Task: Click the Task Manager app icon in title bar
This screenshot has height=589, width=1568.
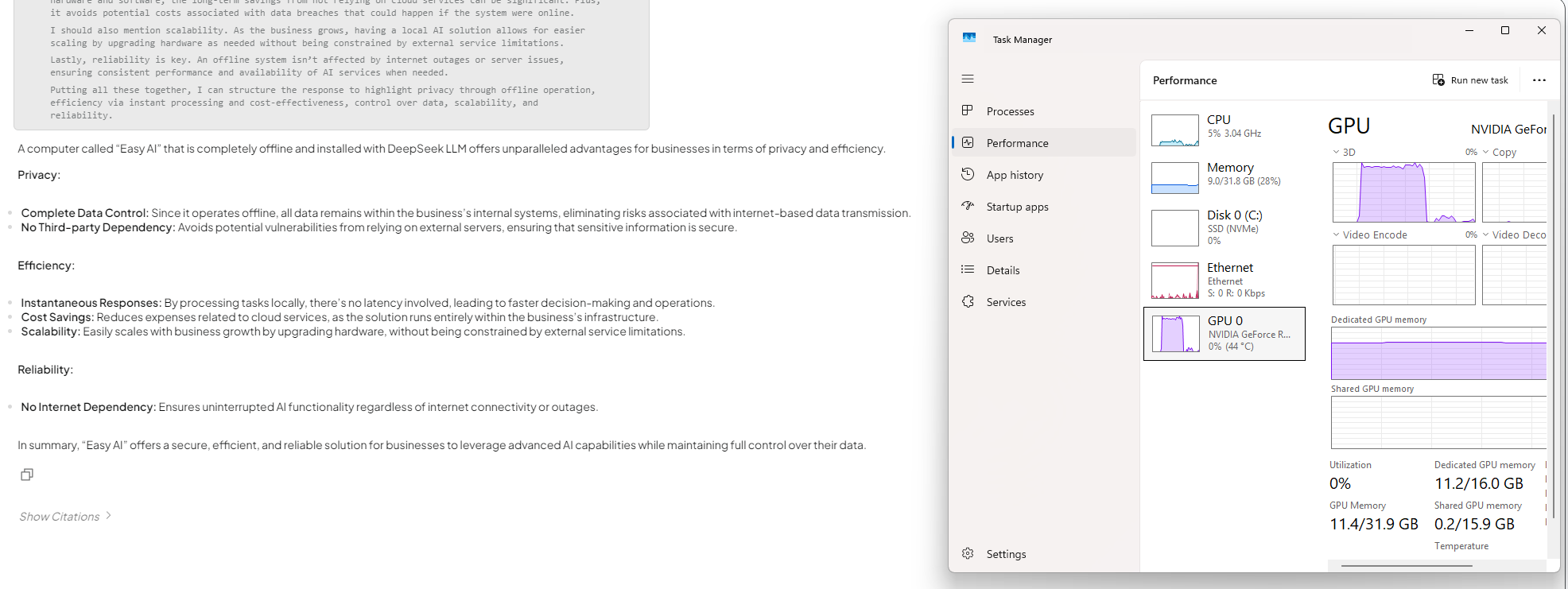Action: click(969, 37)
